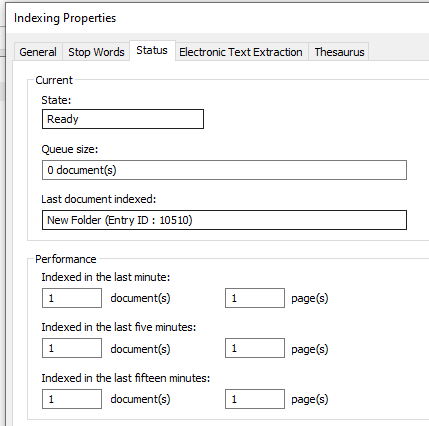Open the Electronic Text Extraction tab
The height and width of the screenshot is (426, 429).
tap(241, 52)
